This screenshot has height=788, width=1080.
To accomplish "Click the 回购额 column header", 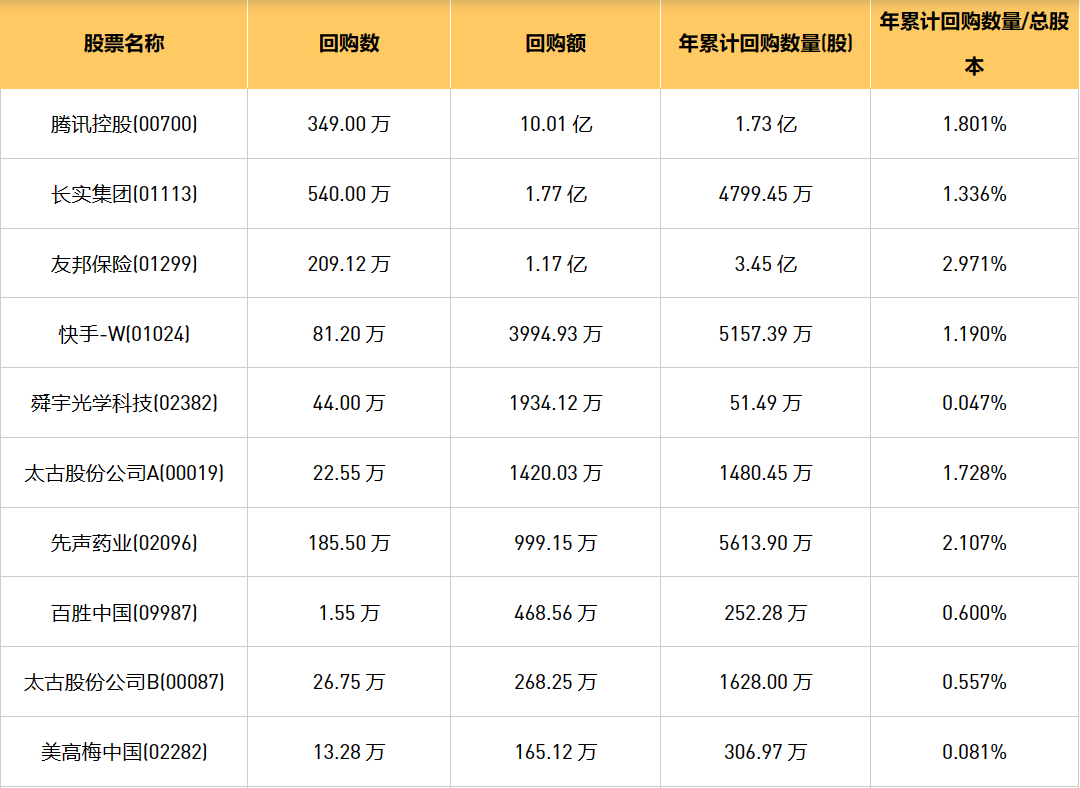I will click(555, 44).
